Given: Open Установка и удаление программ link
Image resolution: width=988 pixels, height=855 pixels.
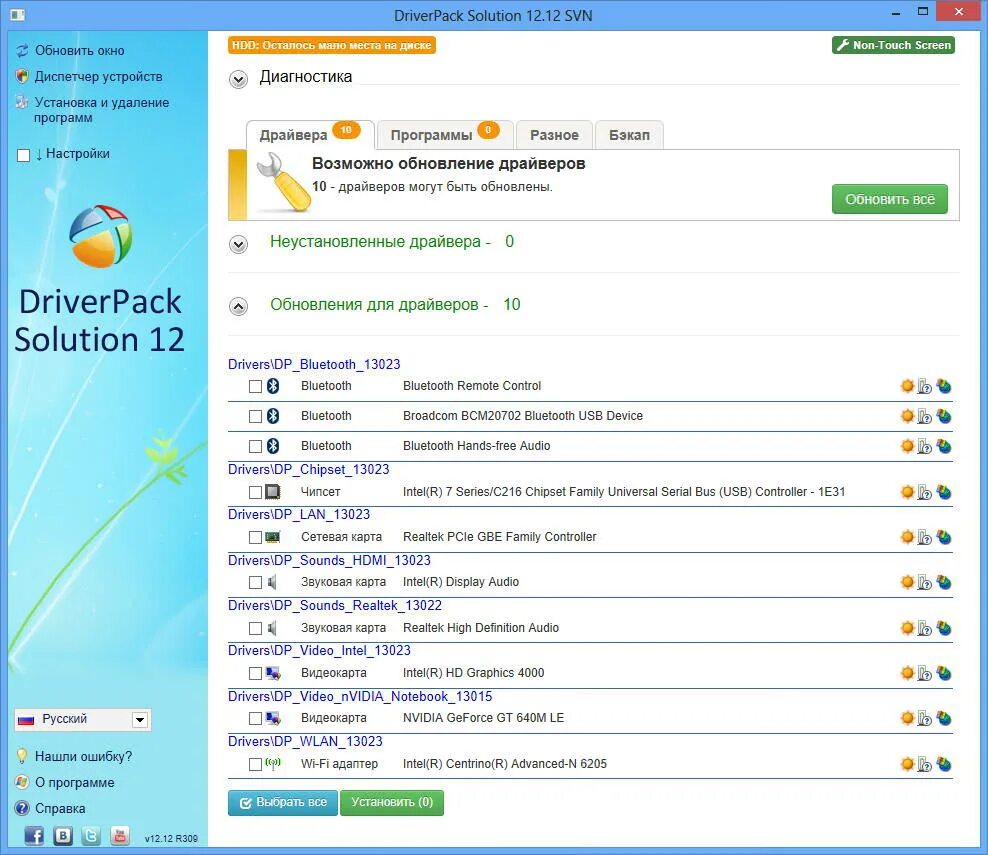Looking at the screenshot, I should (101, 110).
